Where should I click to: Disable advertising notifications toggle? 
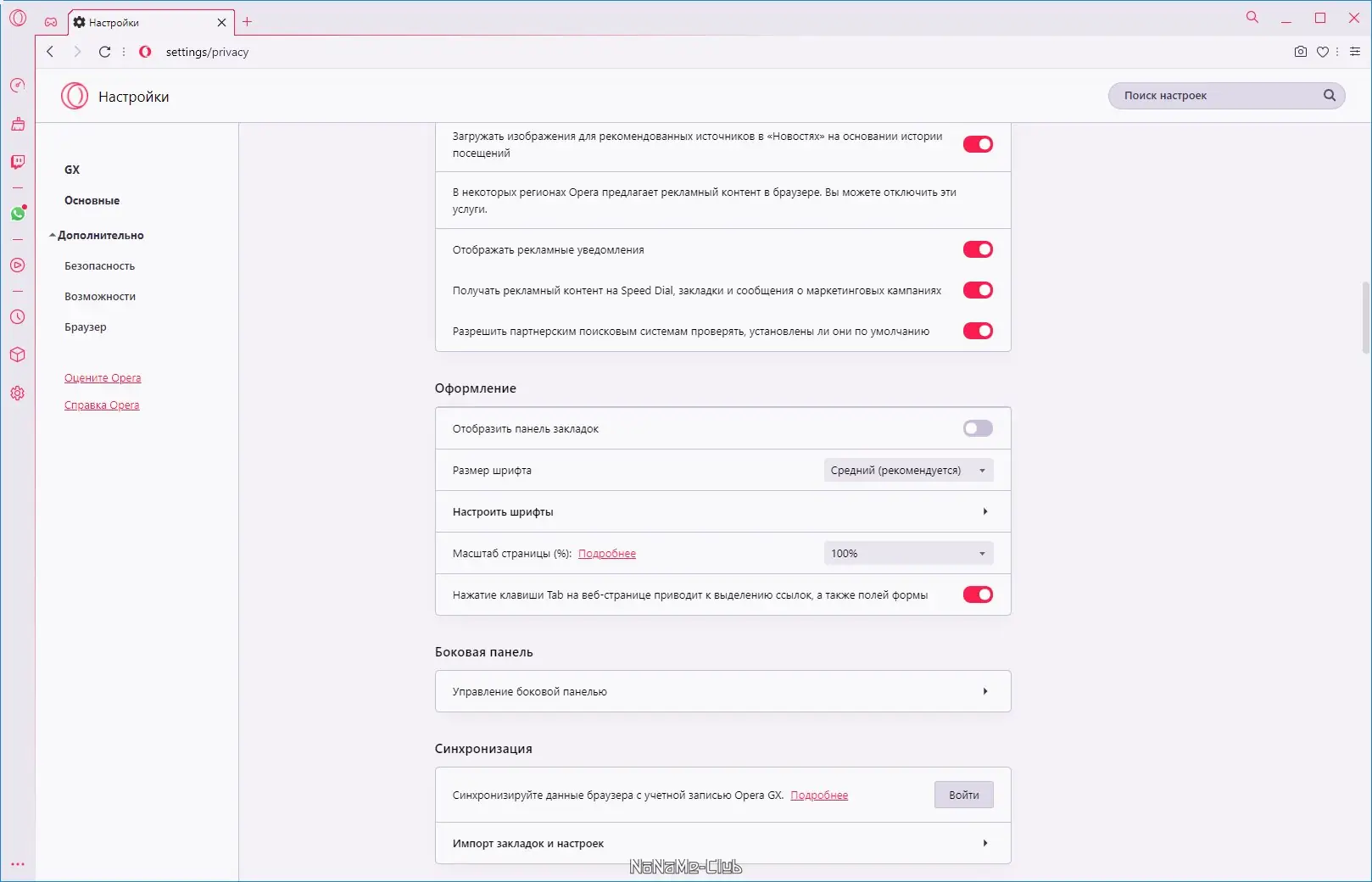(x=977, y=249)
